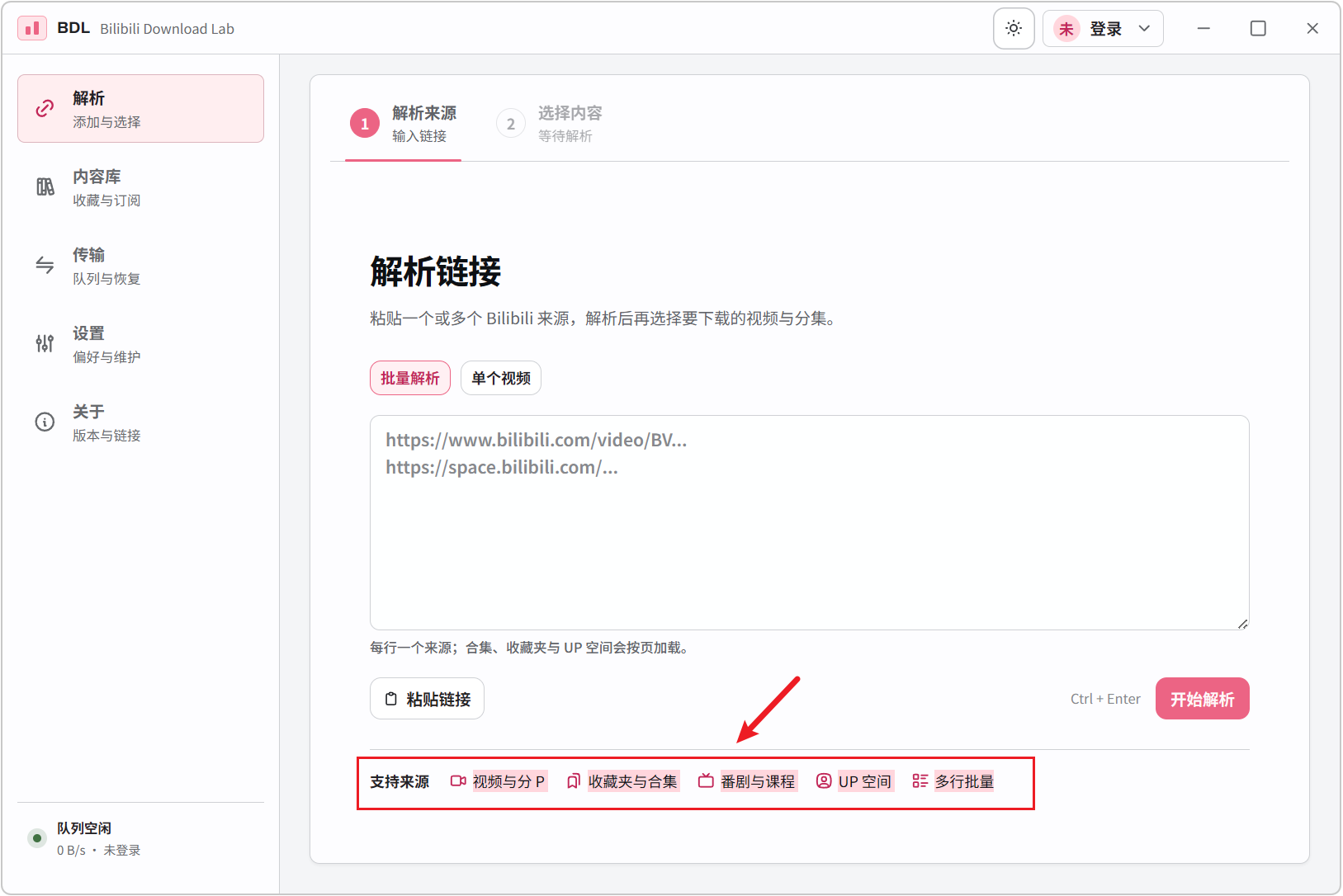The width and height of the screenshot is (1343, 896).
Task: Close the BDL window
Action: coord(1312,29)
